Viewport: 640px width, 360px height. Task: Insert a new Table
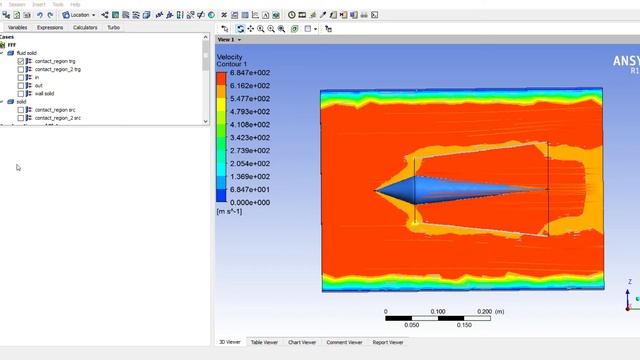pos(244,15)
